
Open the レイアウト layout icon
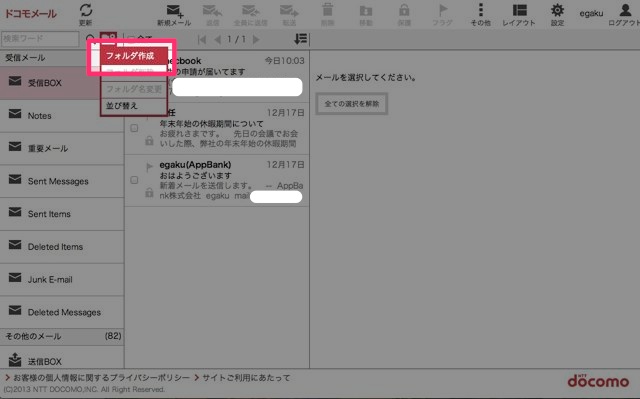(x=519, y=10)
